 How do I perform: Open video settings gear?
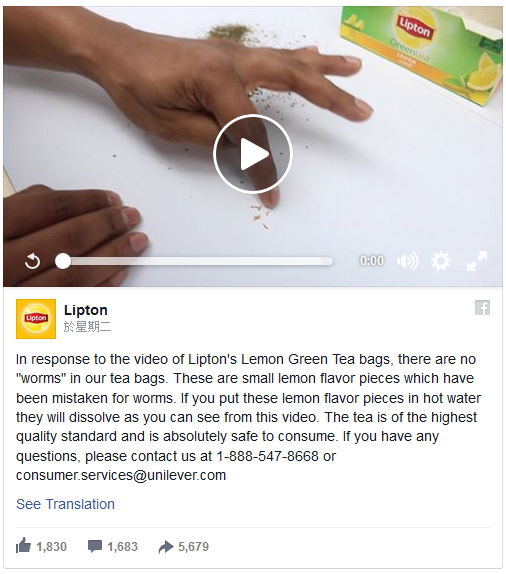[x=441, y=261]
